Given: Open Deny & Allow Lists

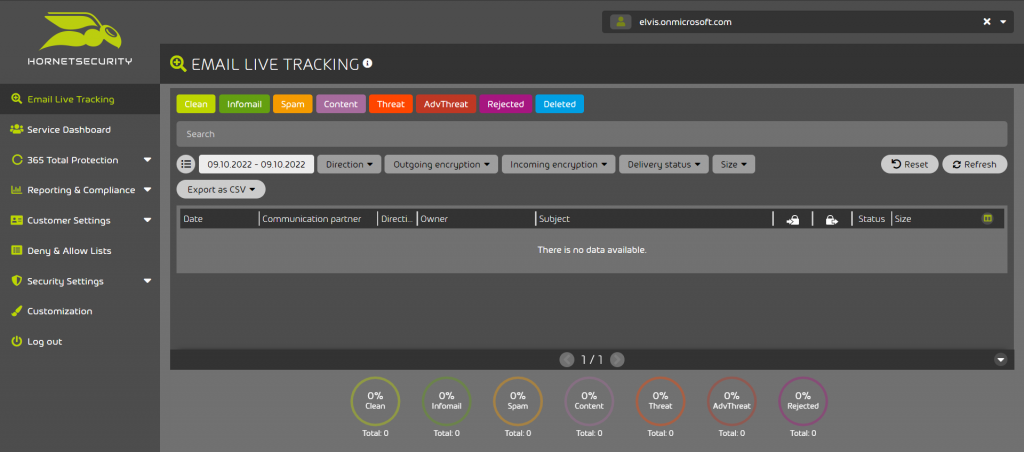Looking at the screenshot, I should [x=80, y=251].
